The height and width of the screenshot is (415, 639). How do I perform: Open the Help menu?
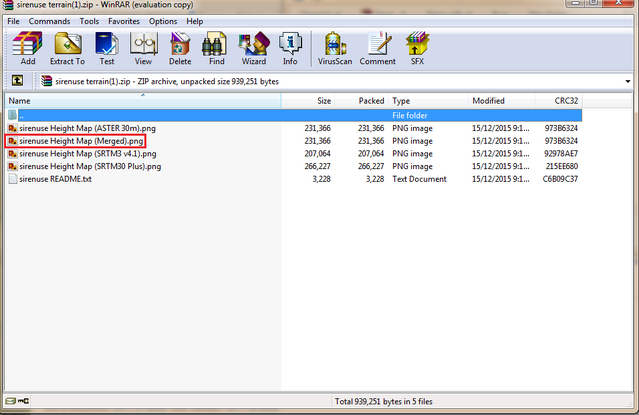[x=195, y=21]
